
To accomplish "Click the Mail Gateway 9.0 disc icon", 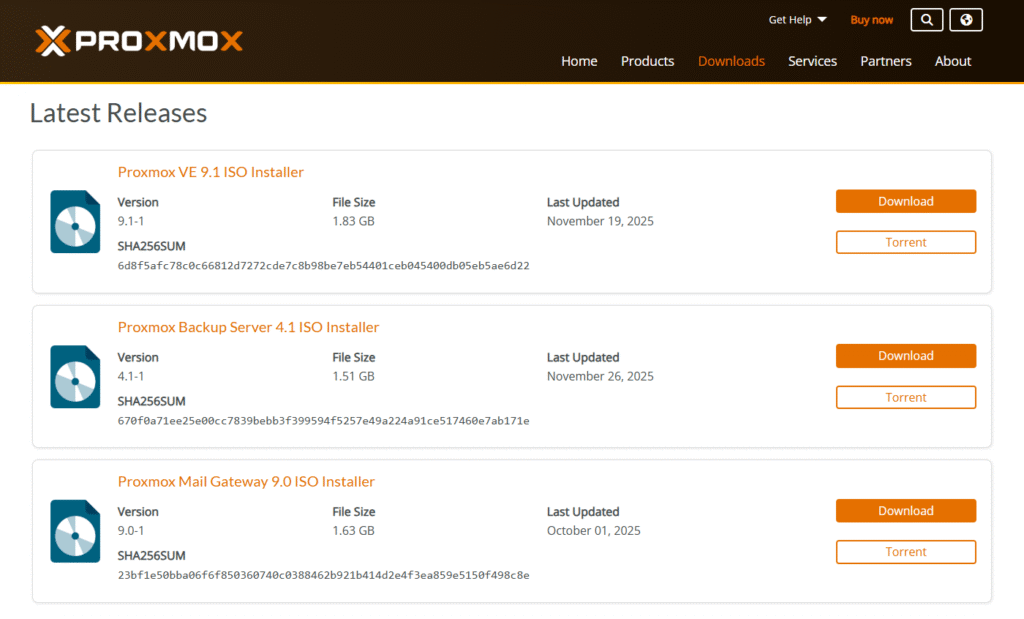I will coord(75,531).
